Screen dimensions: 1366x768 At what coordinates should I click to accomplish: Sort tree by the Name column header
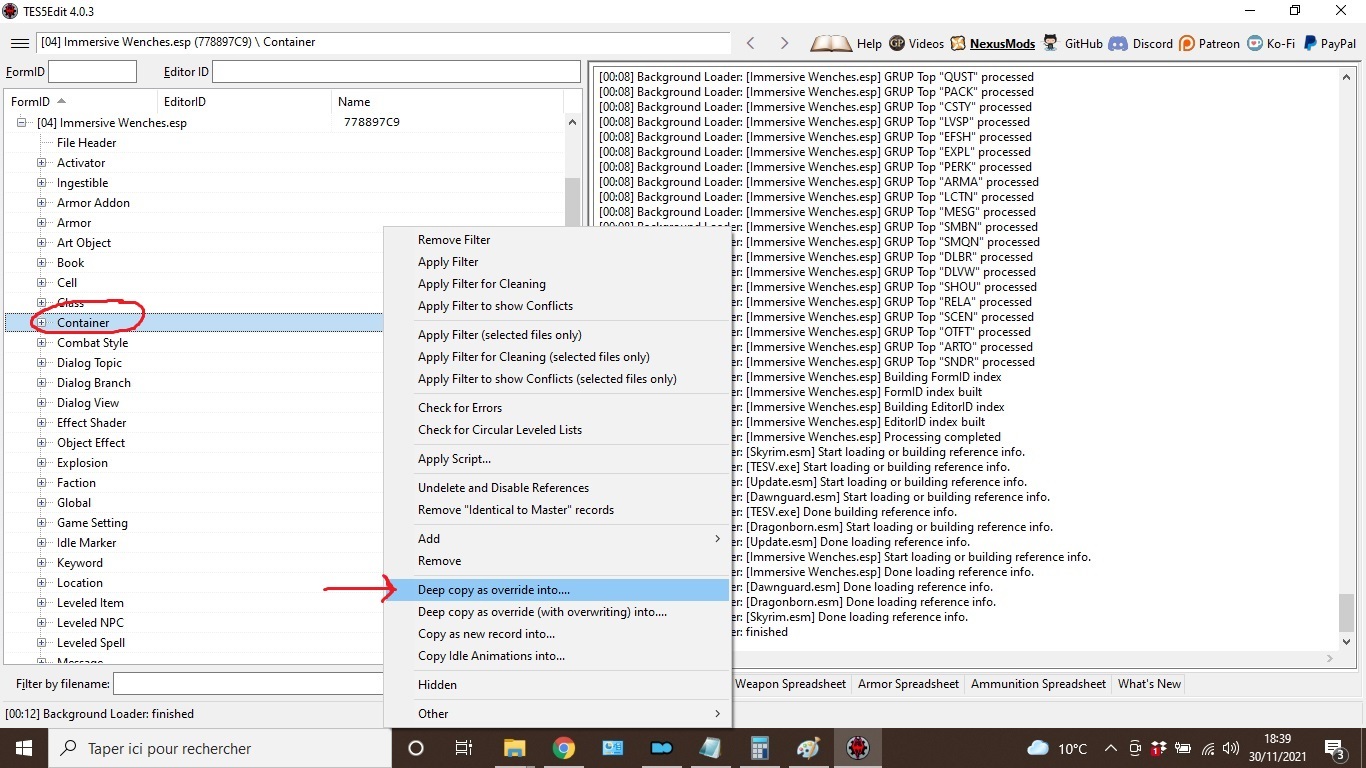tap(447, 102)
